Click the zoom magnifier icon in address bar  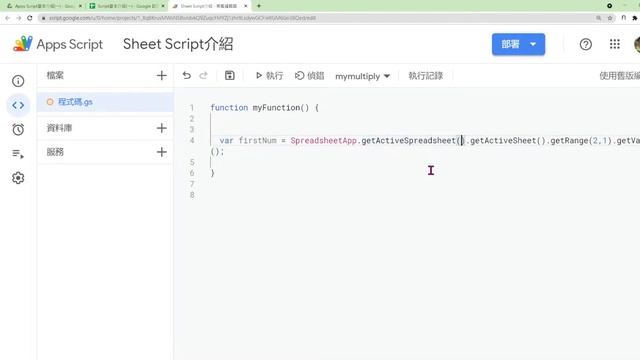tap(599, 18)
